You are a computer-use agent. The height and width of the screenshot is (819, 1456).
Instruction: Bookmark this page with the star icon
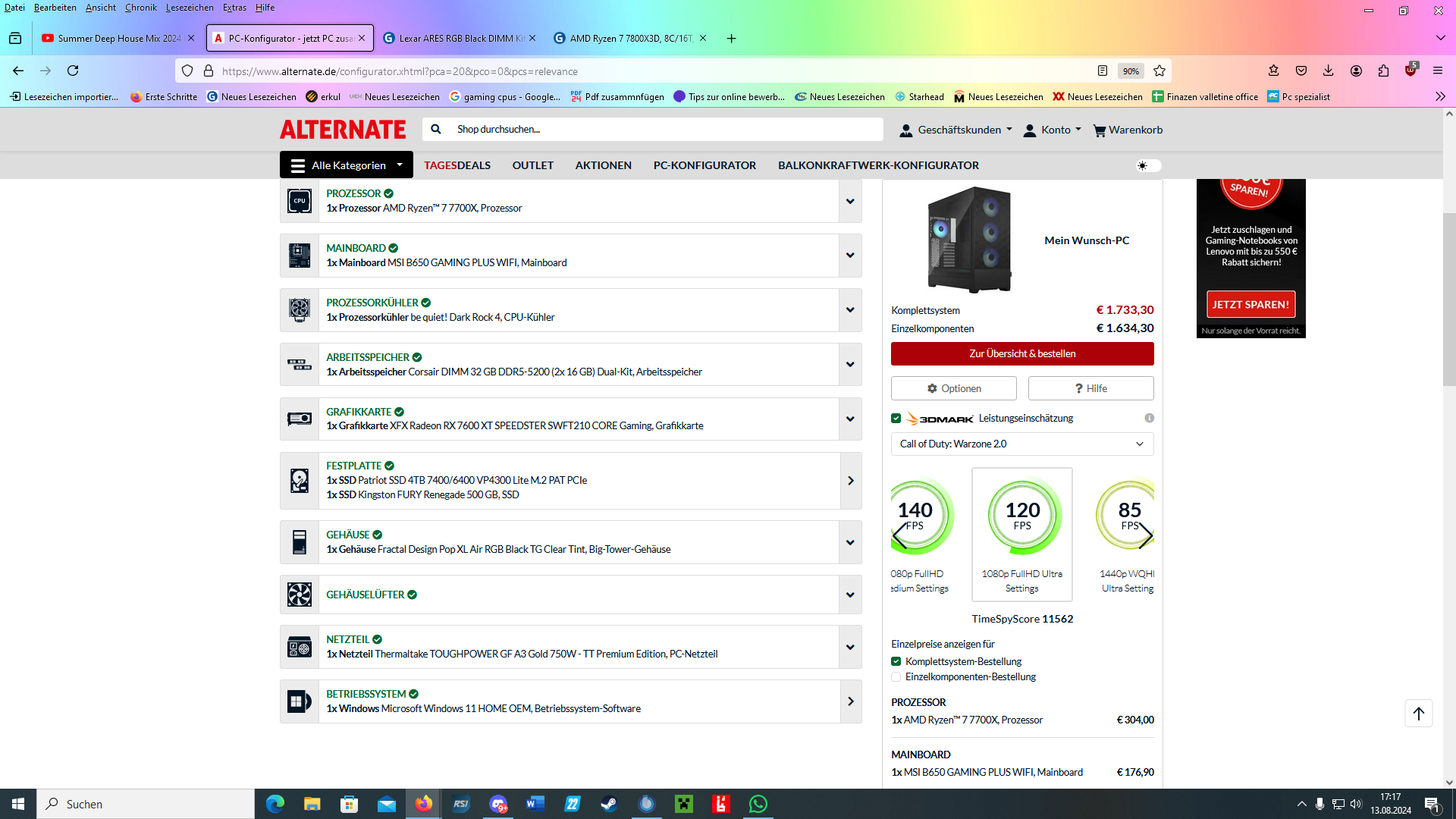coord(1159,71)
